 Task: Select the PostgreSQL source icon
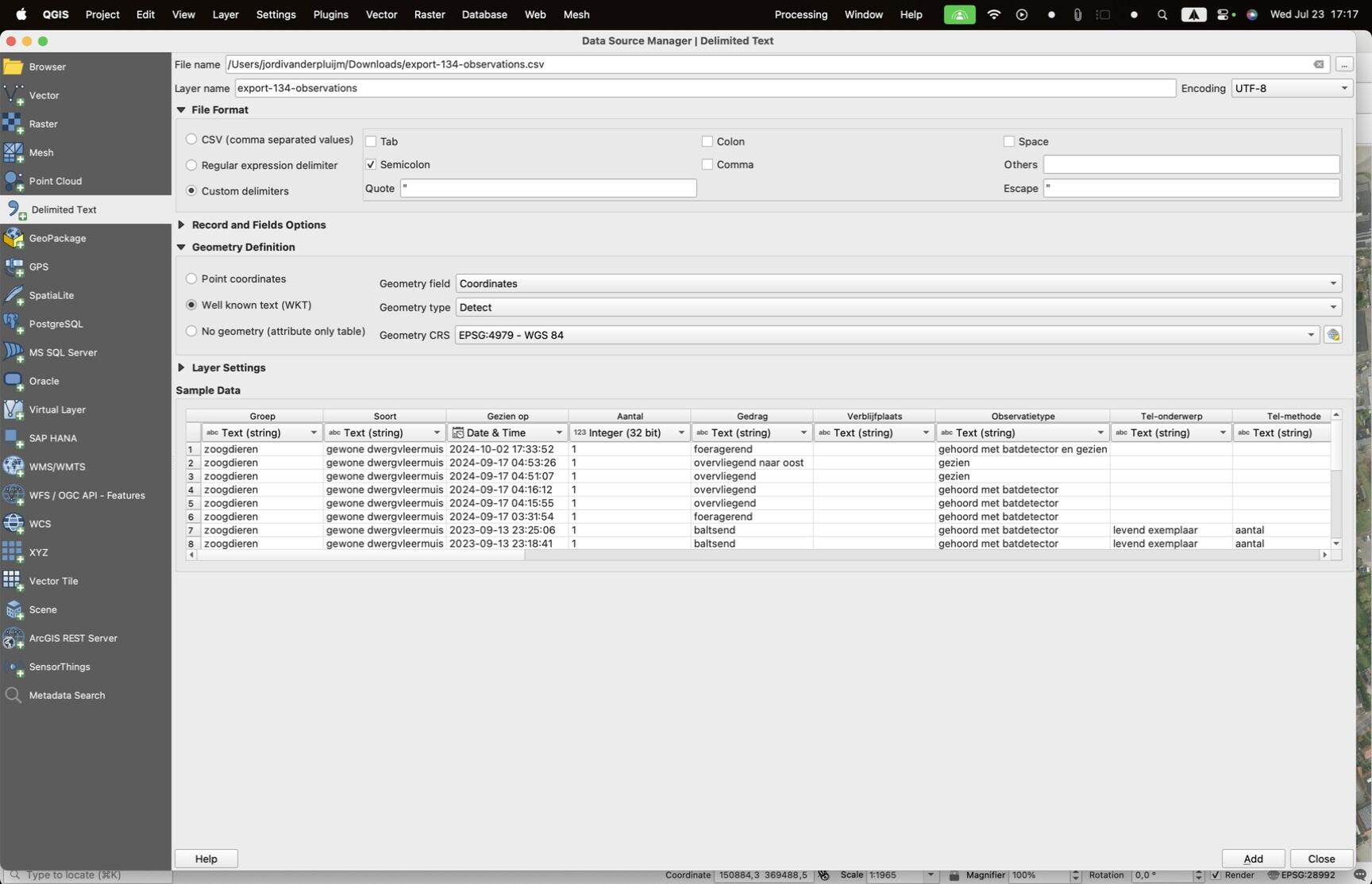pos(13,324)
